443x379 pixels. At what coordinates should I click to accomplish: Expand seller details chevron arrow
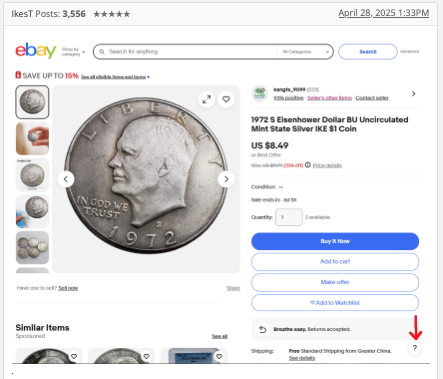pos(414,94)
